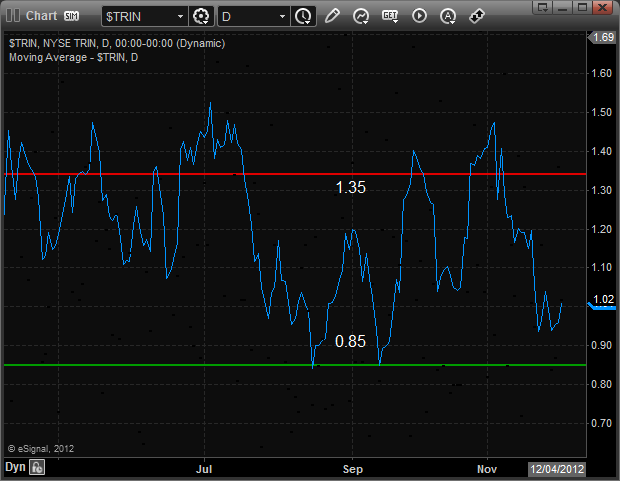Select the pencil drawing tool
This screenshot has width=620, height=481.
coord(332,16)
